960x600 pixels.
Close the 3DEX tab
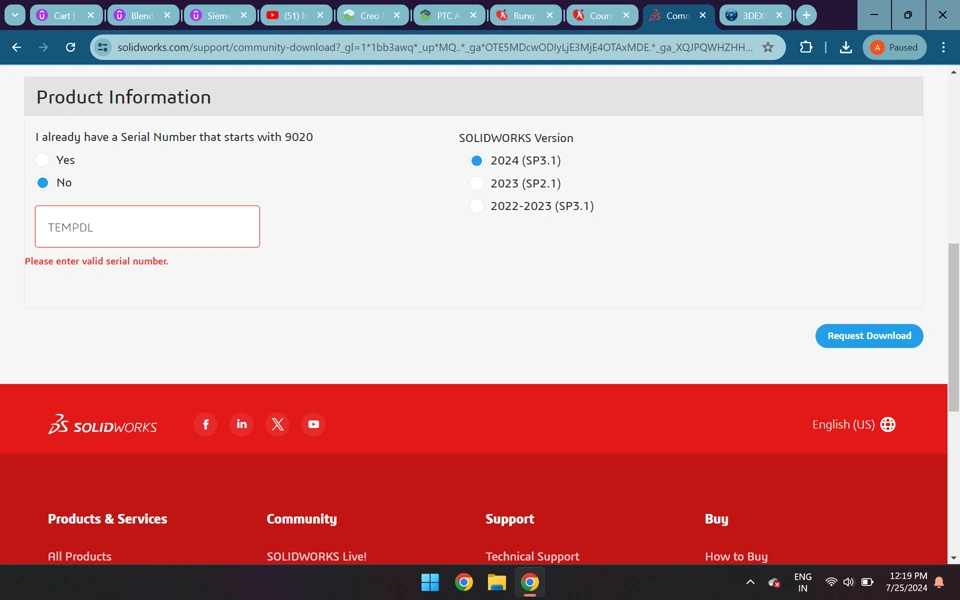[779, 15]
